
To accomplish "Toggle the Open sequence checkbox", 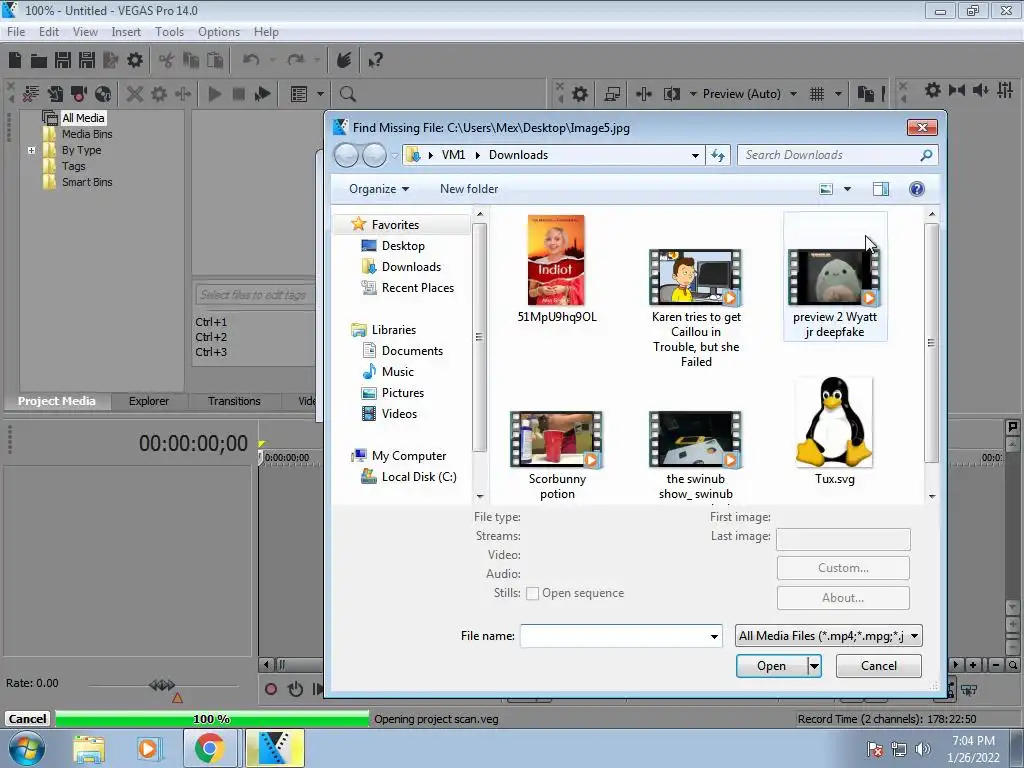I will 532,594.
